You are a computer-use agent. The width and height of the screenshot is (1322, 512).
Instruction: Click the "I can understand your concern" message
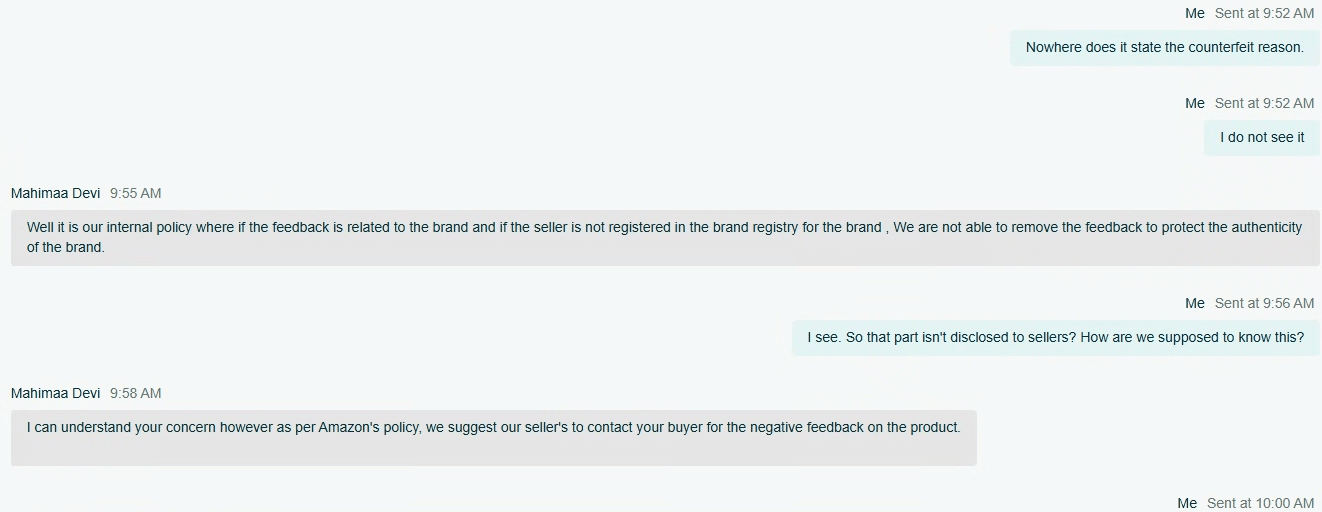[x=493, y=428]
